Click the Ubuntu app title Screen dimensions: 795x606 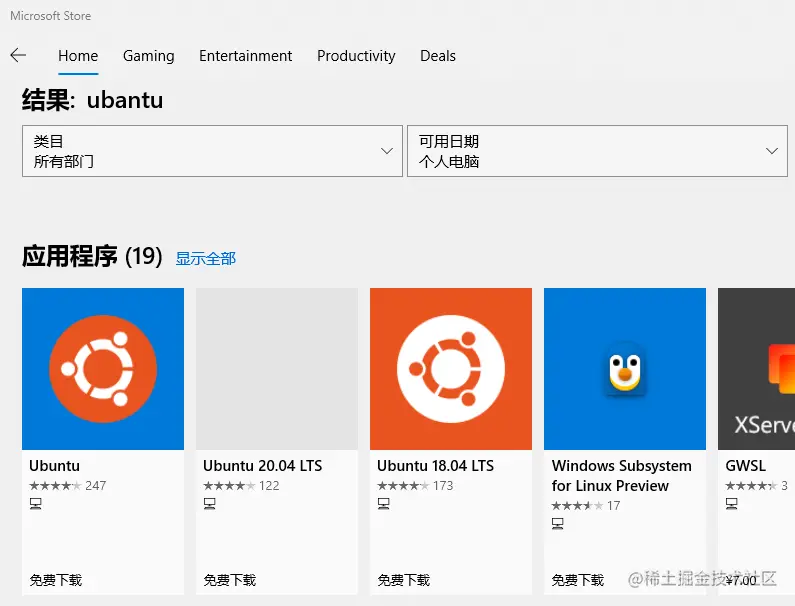[x=55, y=466]
